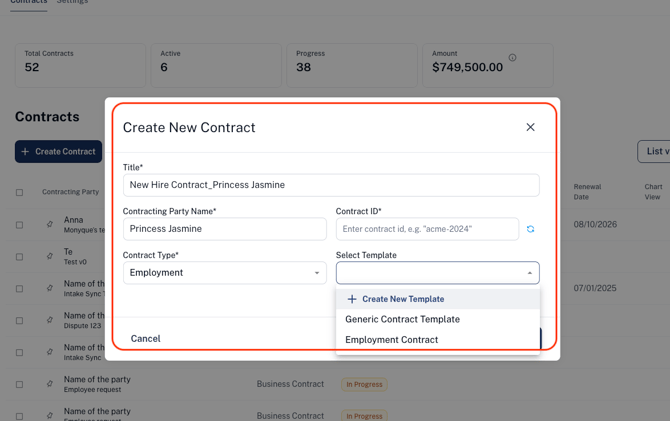Image resolution: width=670 pixels, height=421 pixels.
Task: Switch to the Contracts tab
Action: click(x=29, y=2)
